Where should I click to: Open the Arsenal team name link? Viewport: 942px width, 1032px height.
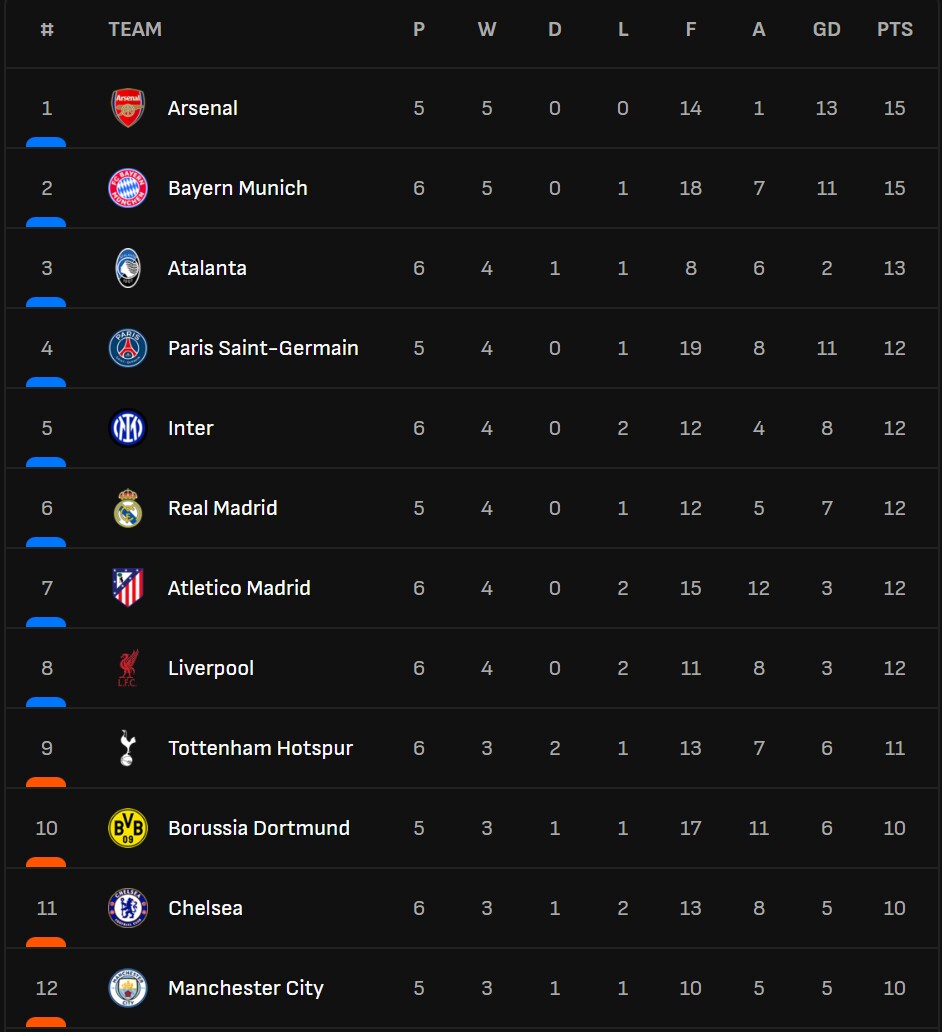[203, 108]
